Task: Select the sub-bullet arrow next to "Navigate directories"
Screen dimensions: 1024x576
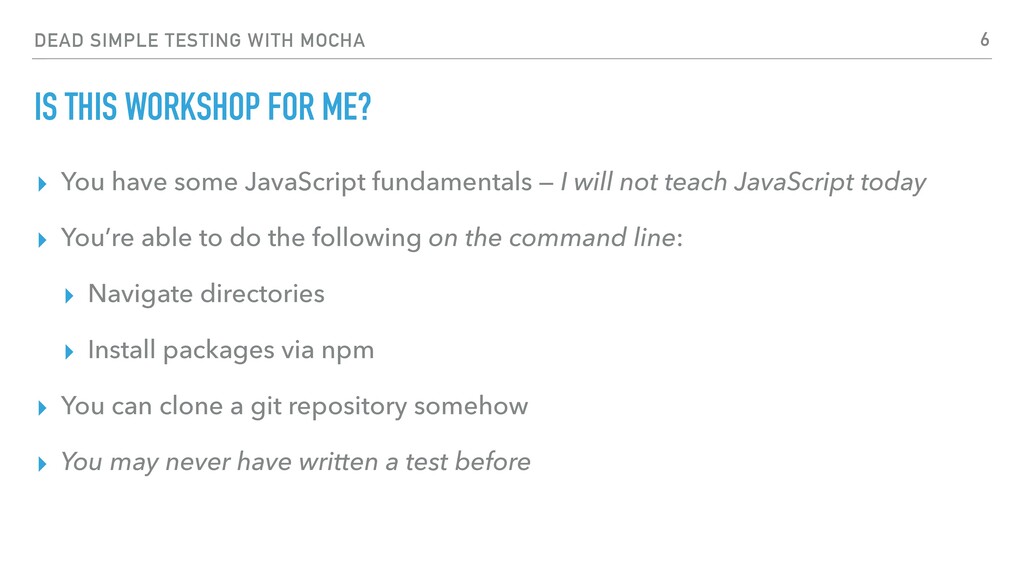Action: tap(69, 296)
